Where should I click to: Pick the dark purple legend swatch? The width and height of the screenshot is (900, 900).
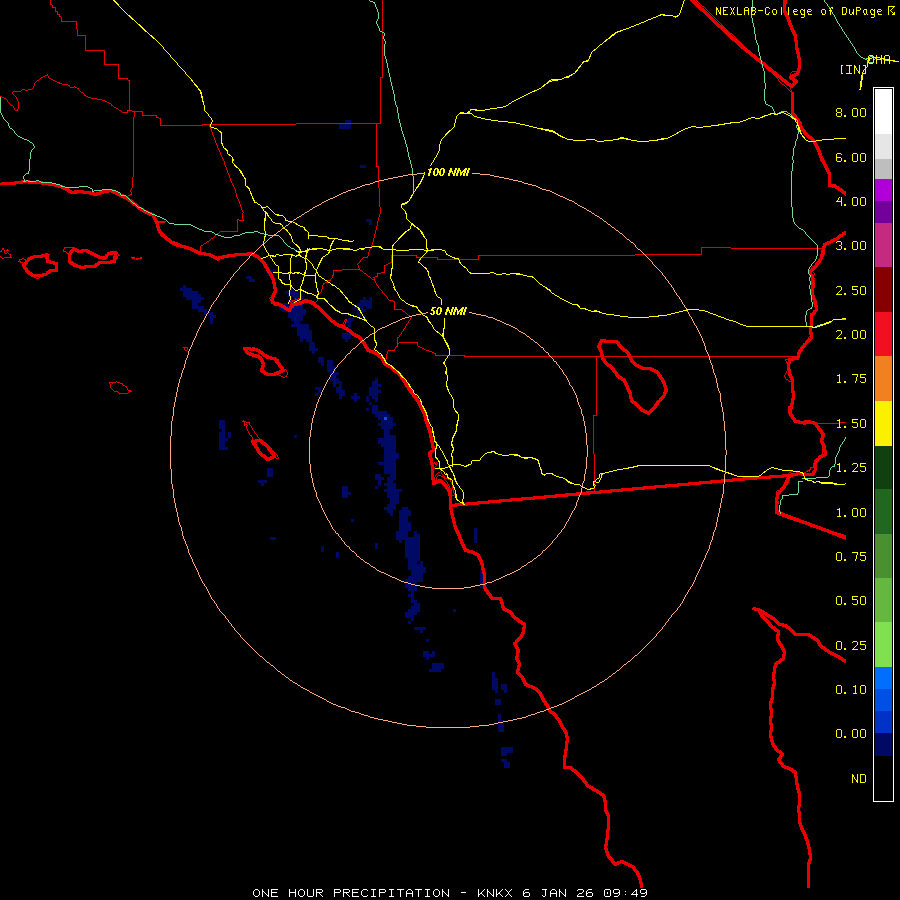click(883, 212)
